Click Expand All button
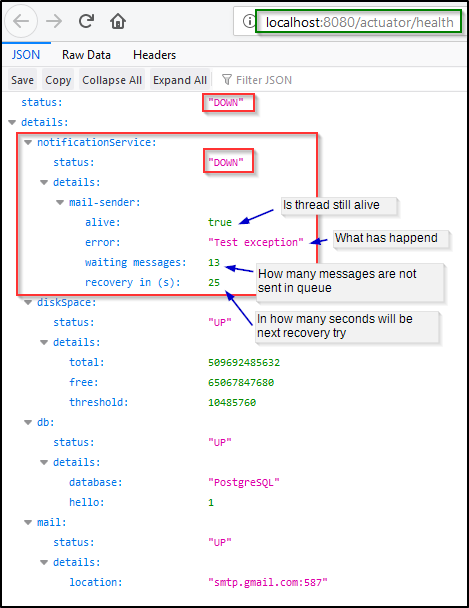This screenshot has height=608, width=469. [180, 80]
